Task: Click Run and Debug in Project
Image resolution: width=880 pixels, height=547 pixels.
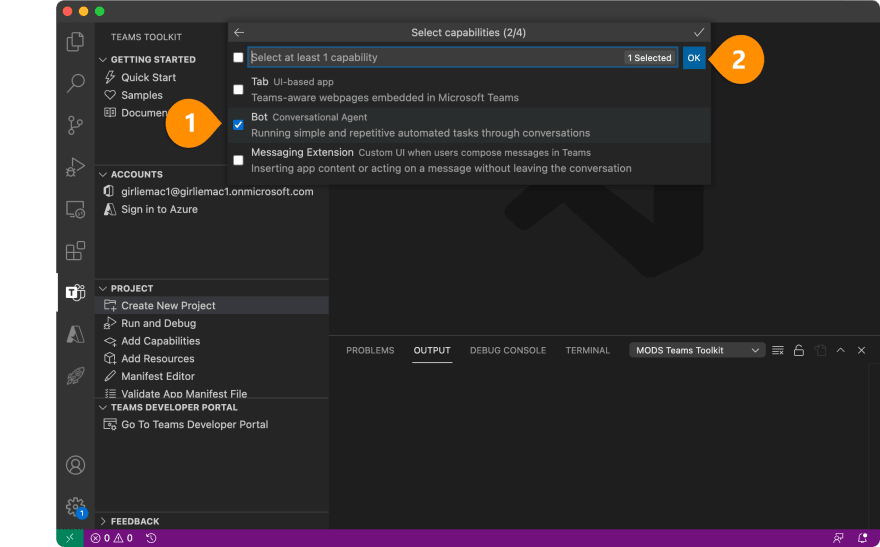Action: [159, 324]
